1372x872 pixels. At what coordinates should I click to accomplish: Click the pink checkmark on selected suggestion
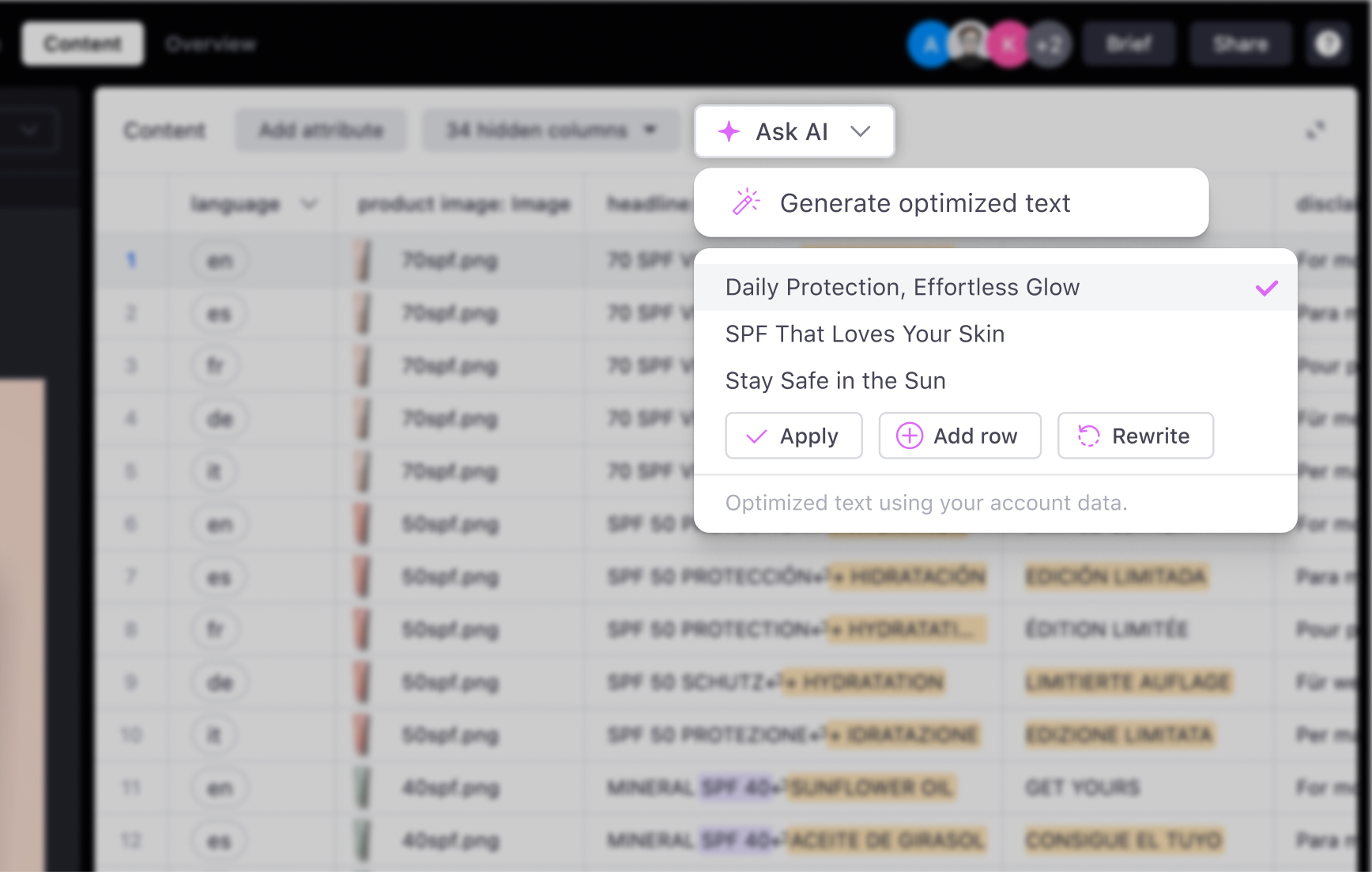coord(1267,288)
